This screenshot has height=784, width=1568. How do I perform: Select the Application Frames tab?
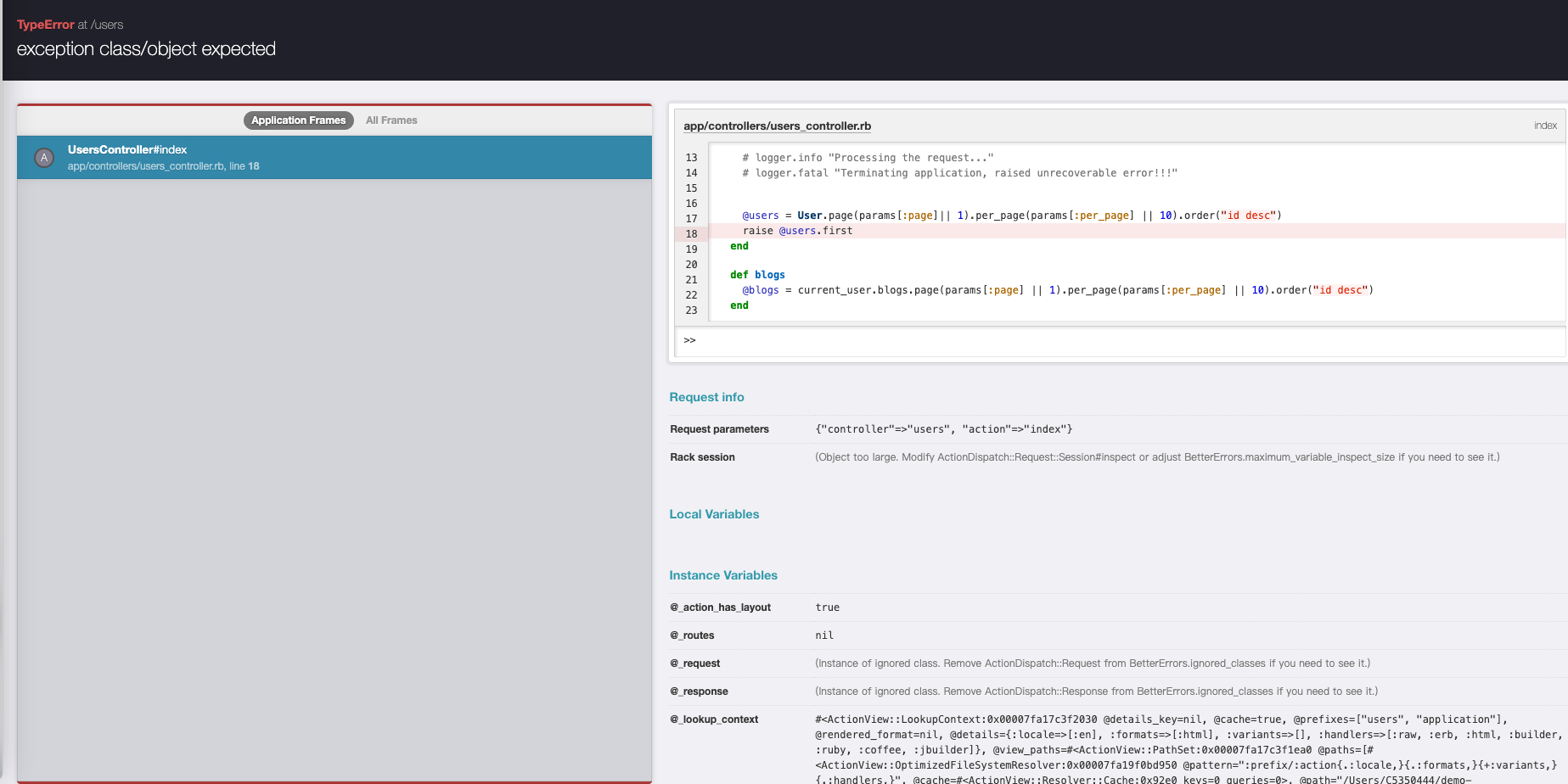coord(299,120)
